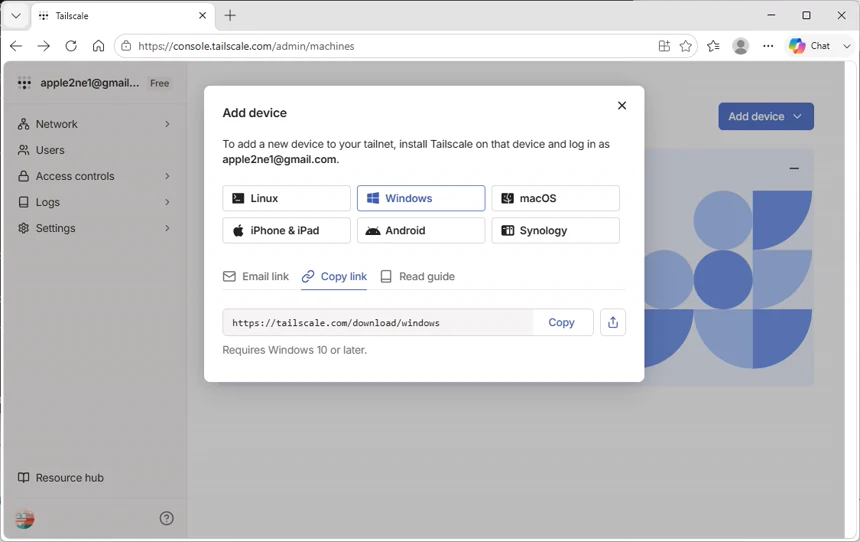Open the tab list dropdown arrow

[x=16, y=15]
